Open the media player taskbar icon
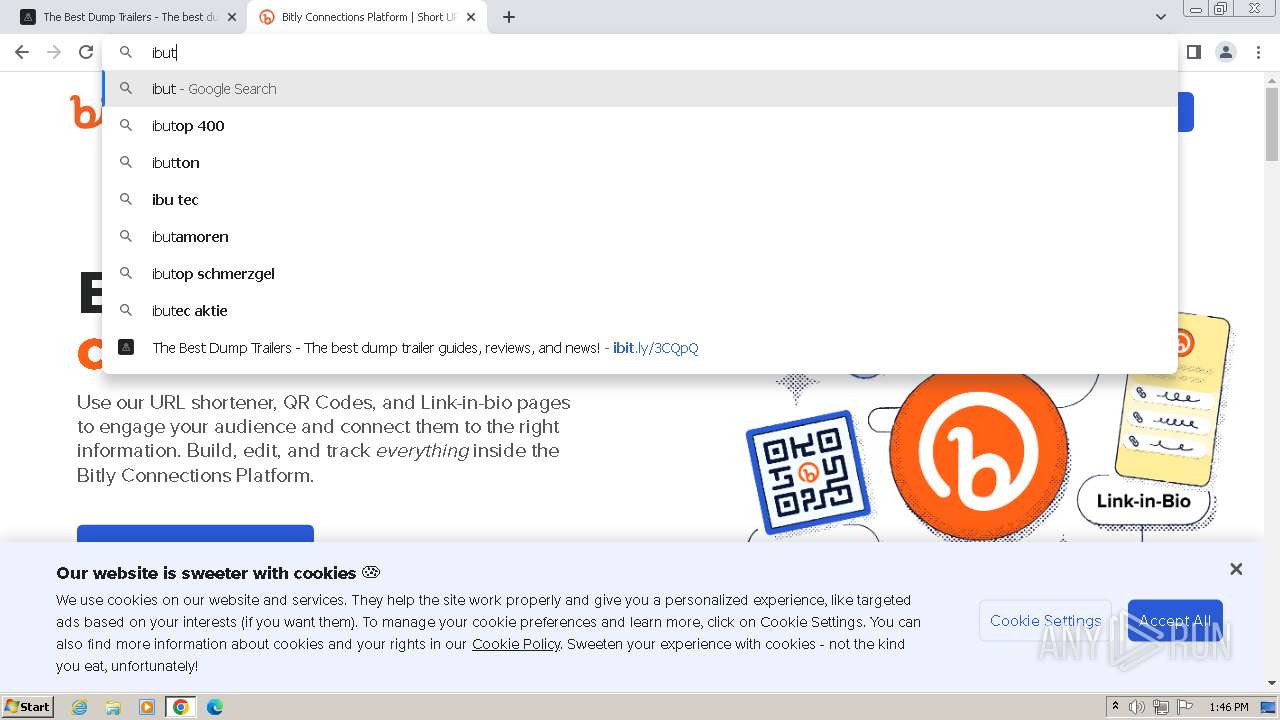 click(147, 707)
